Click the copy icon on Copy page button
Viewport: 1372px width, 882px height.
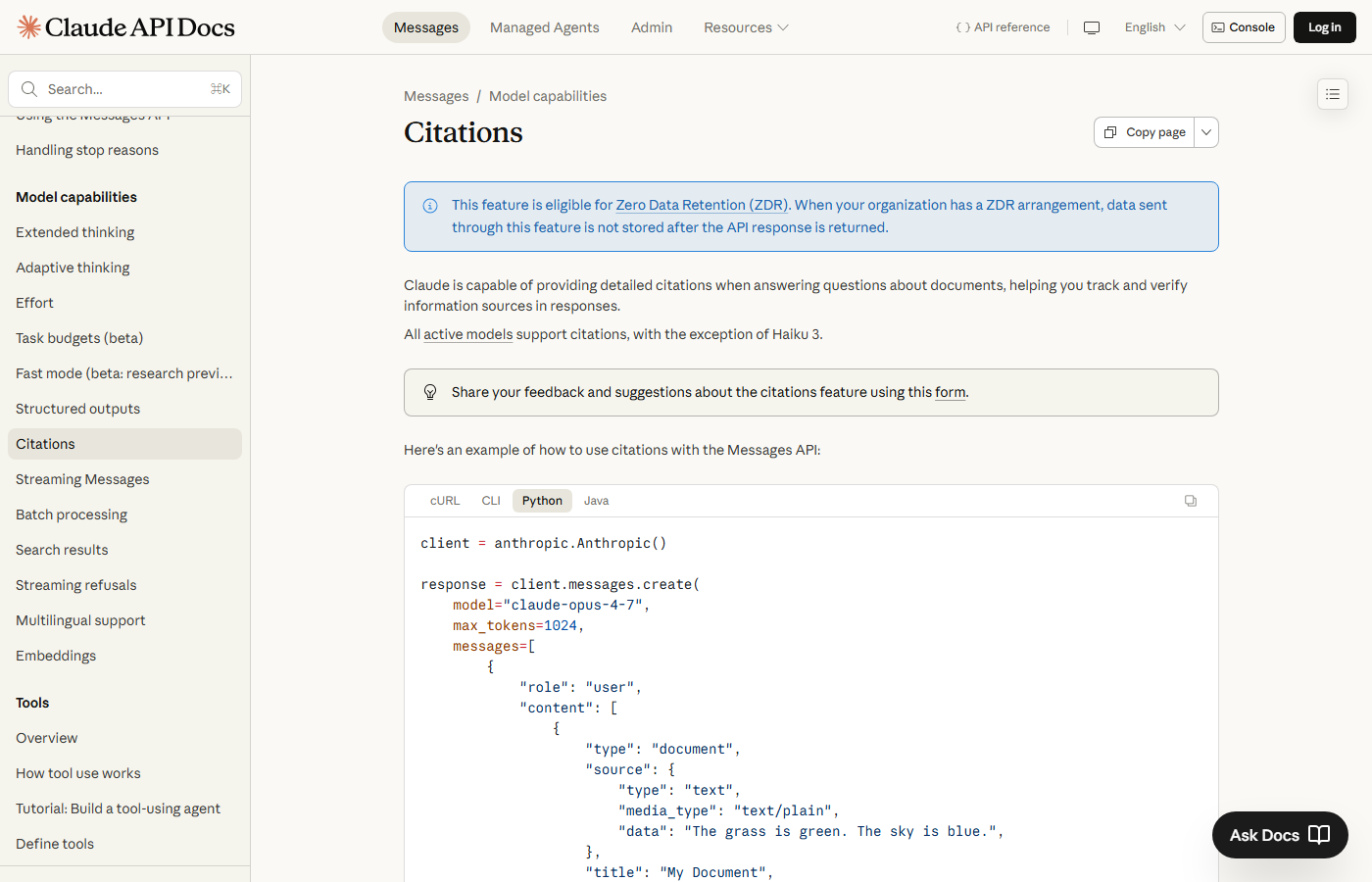[1110, 132]
